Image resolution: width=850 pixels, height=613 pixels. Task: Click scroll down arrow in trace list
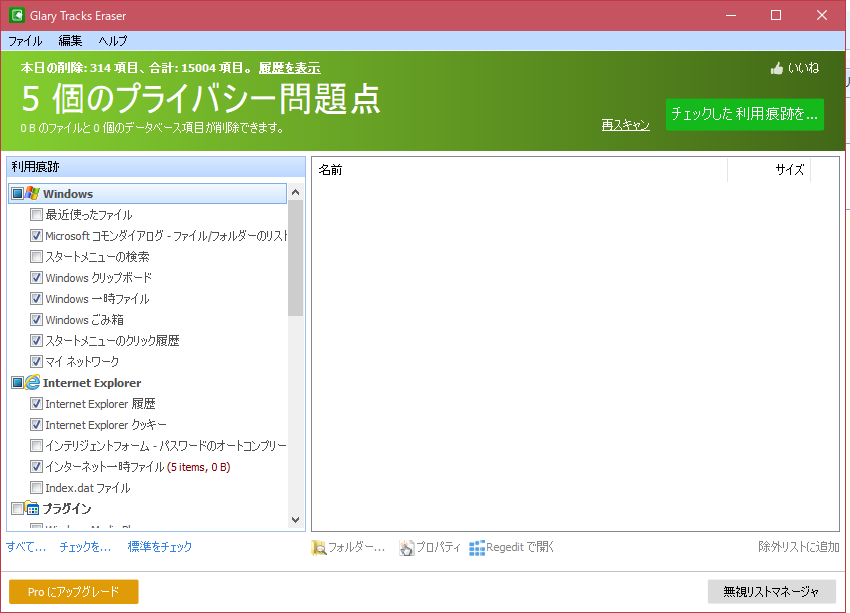[x=295, y=520]
